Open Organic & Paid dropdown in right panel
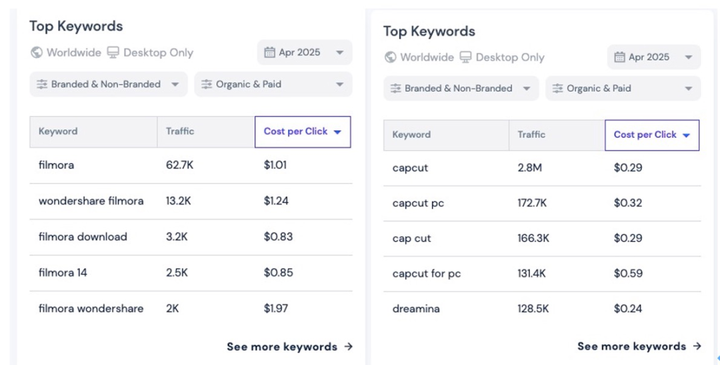 [x=623, y=88]
